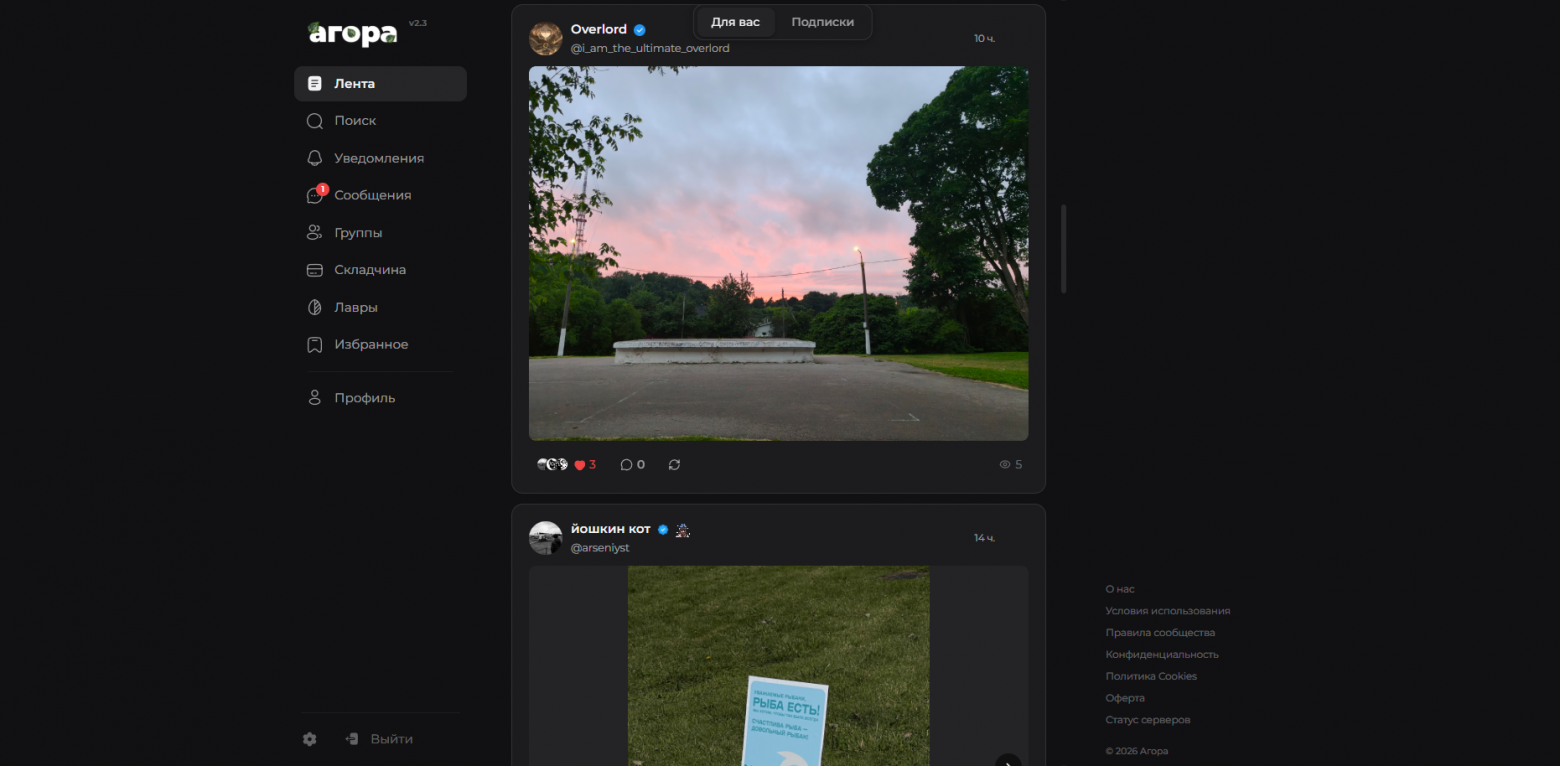Image resolution: width=1560 pixels, height=766 pixels.
Task: Open the Статус серверов link
Action: [1147, 720]
